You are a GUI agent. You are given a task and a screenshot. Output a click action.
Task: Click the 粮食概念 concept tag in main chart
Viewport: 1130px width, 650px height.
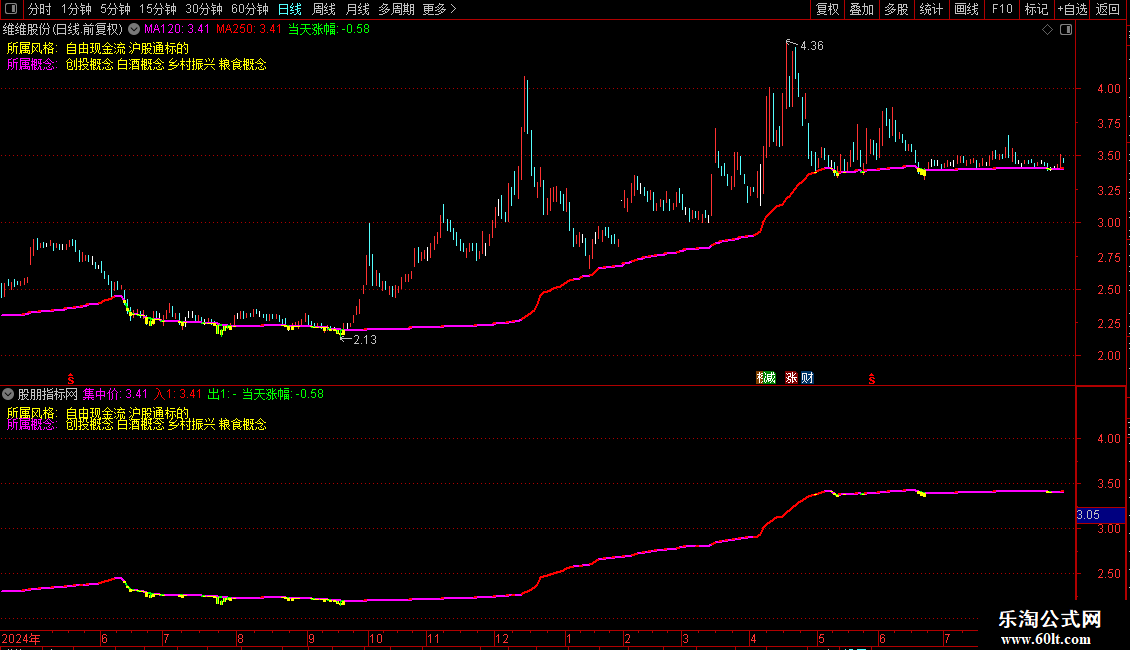(243, 64)
